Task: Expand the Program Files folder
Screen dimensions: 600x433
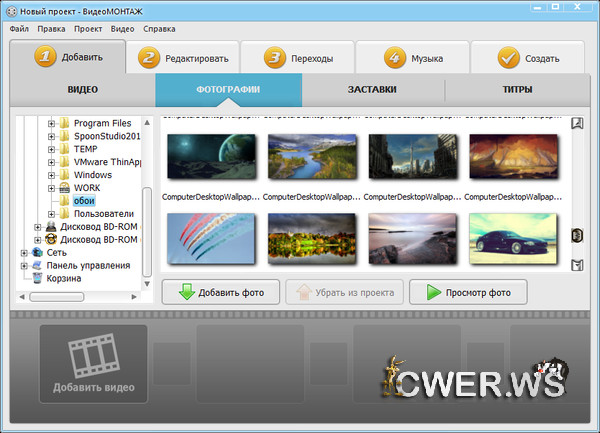Action: pyautogui.click(x=51, y=123)
